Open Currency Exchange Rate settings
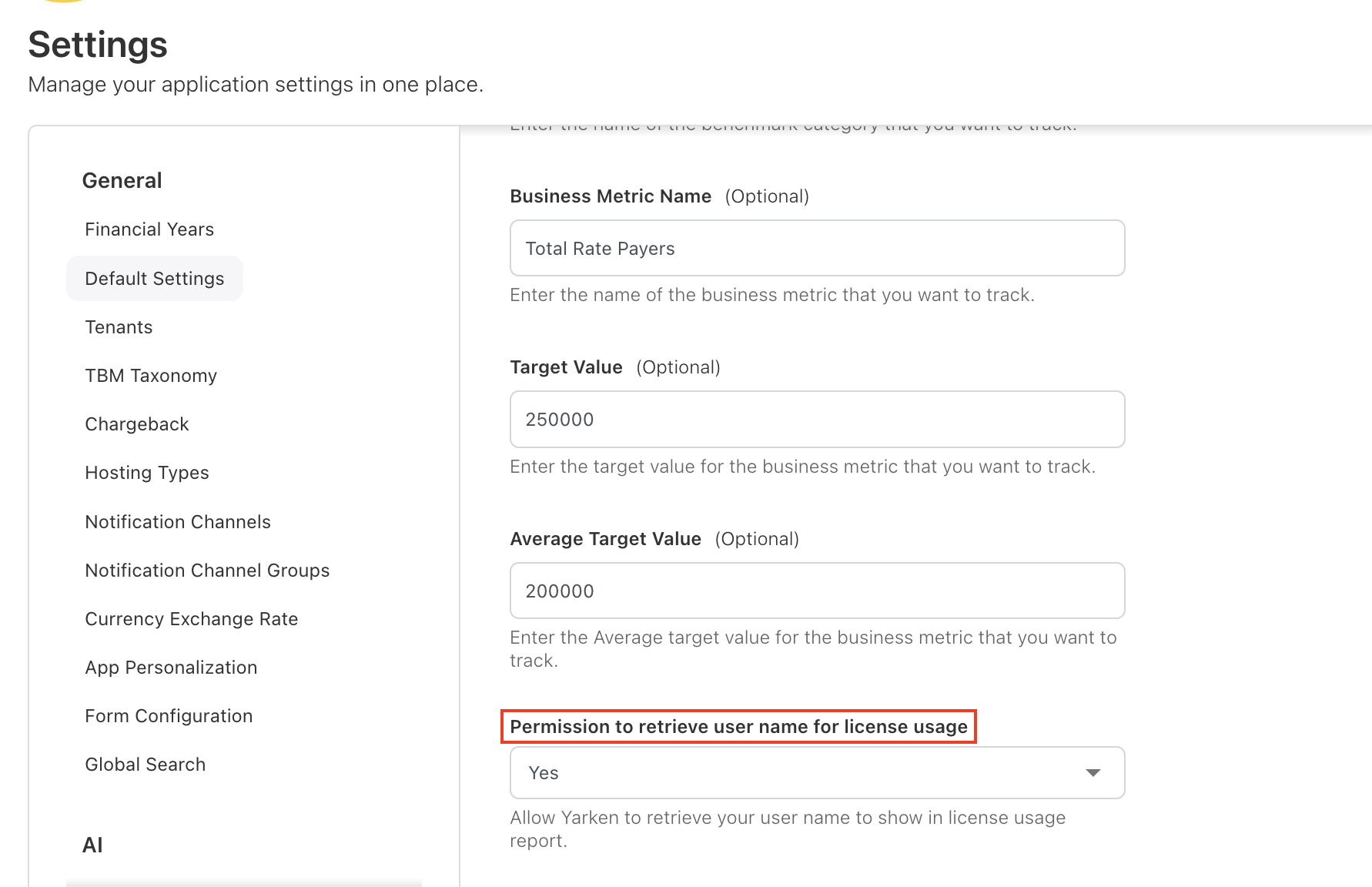This screenshot has height=887, width=1372. (x=192, y=619)
